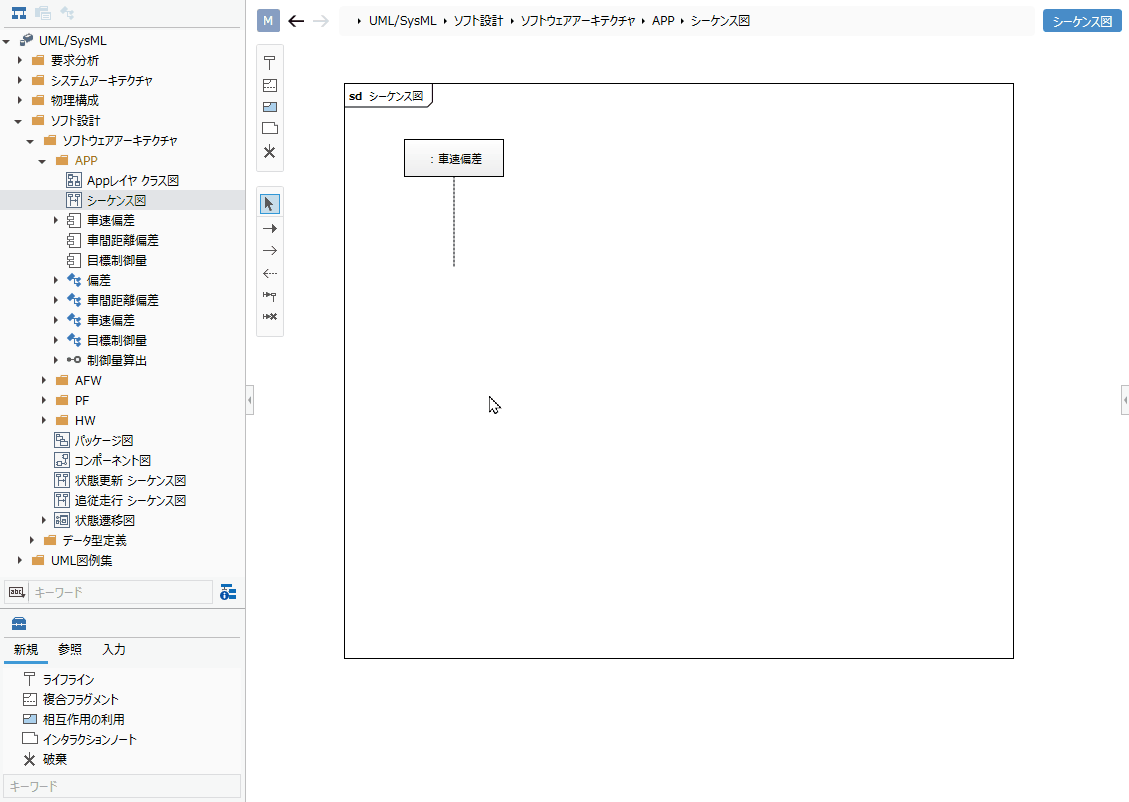Select the Lifeline tool in diagram palette
The image size is (1129, 802).
point(270,63)
